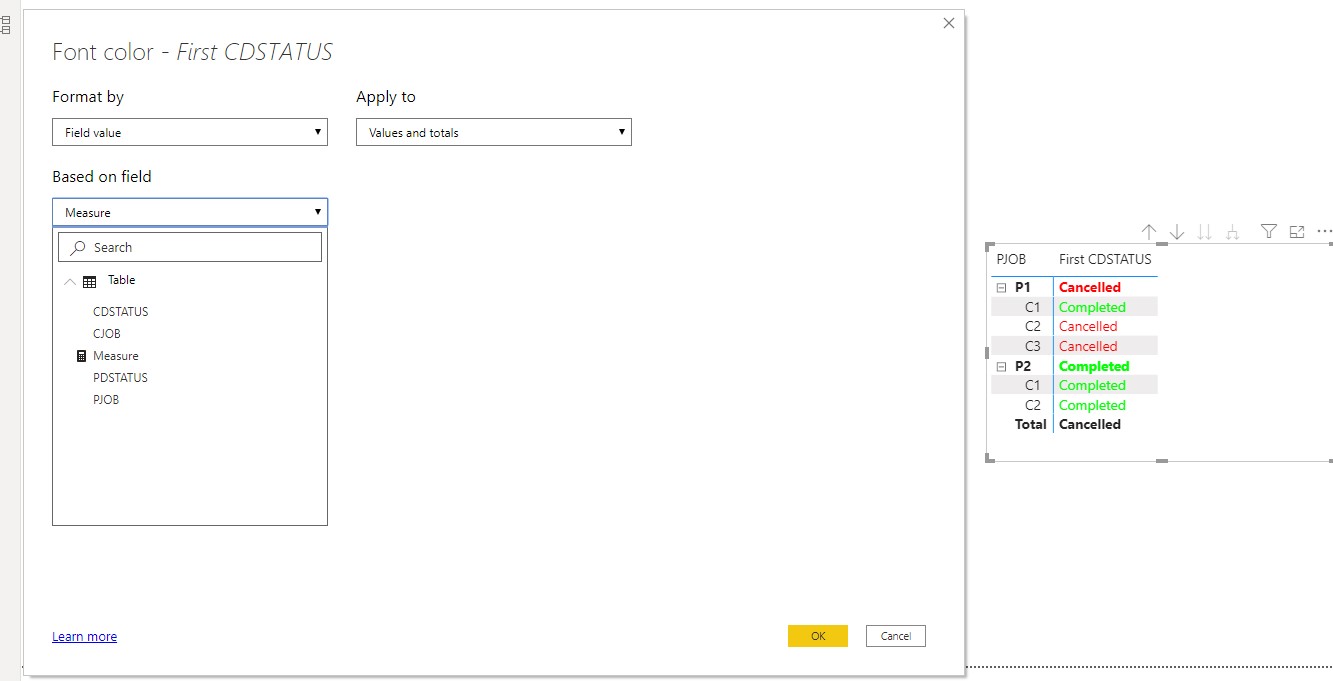This screenshot has width=1333, height=681.
Task: Click the table icon beside Table
Action: (90, 282)
